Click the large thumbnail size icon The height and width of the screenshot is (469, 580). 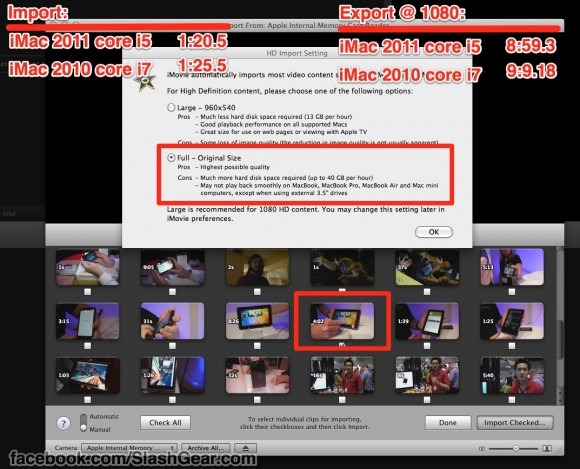pyautogui.click(x=547, y=449)
